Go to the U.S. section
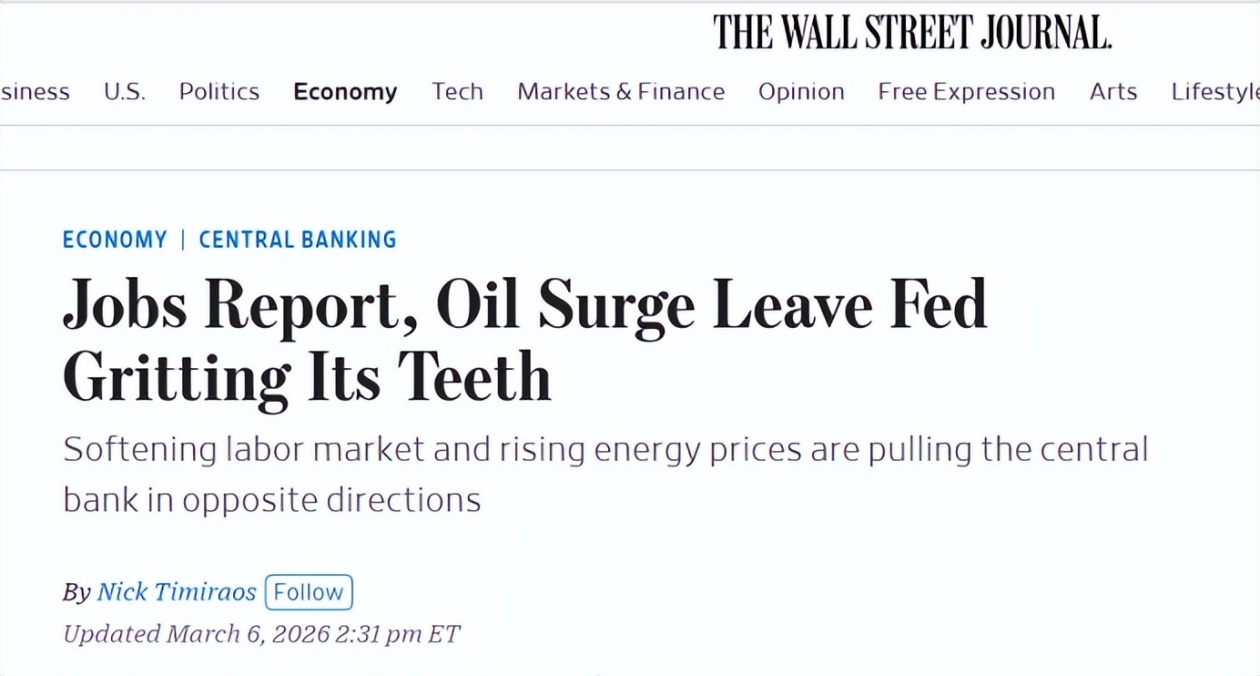Viewport: 1260px width, 676px height. [x=124, y=92]
